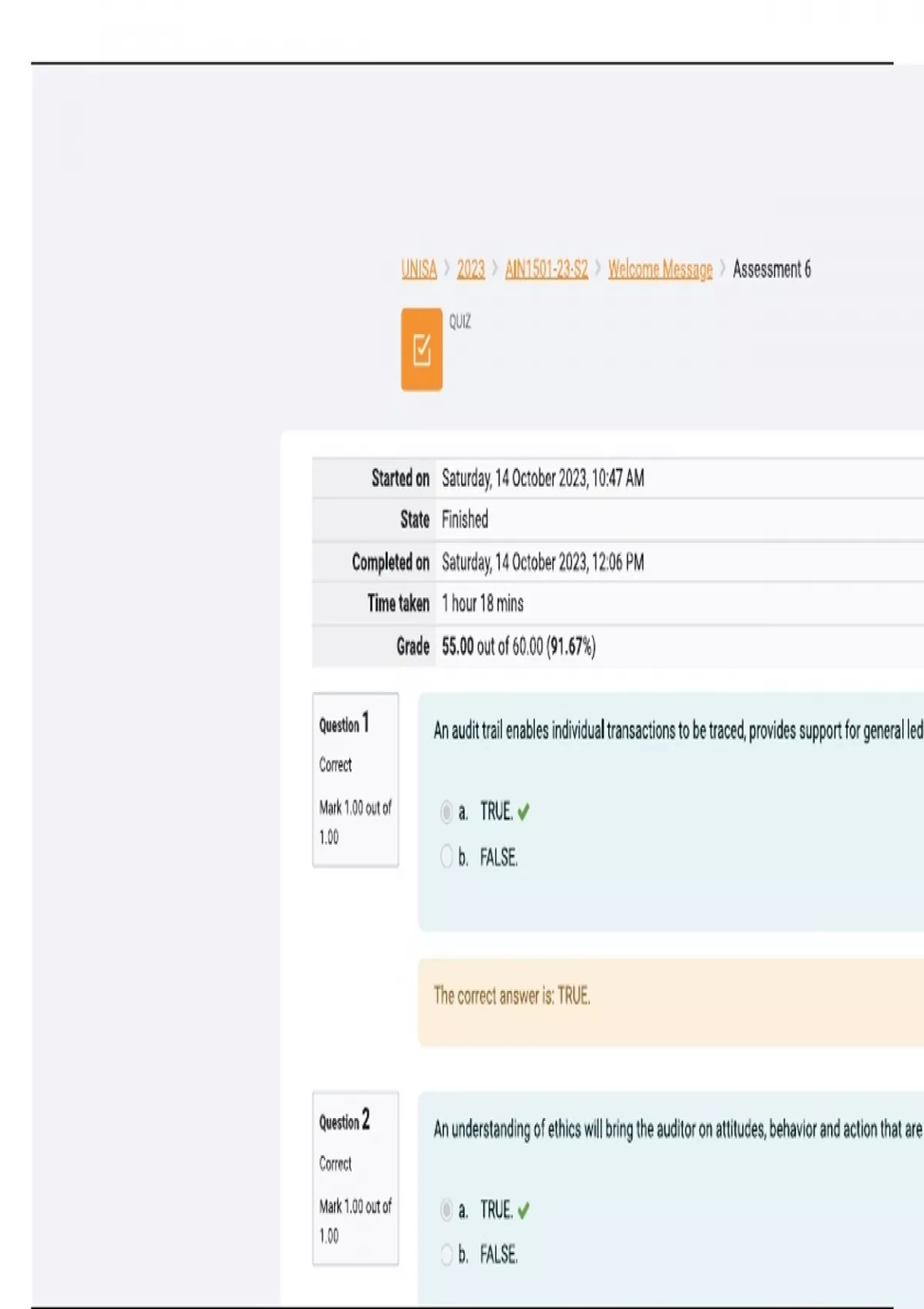The image size is (924, 1309).
Task: Choose option b. FALSE for Question 2
Action: (447, 1254)
